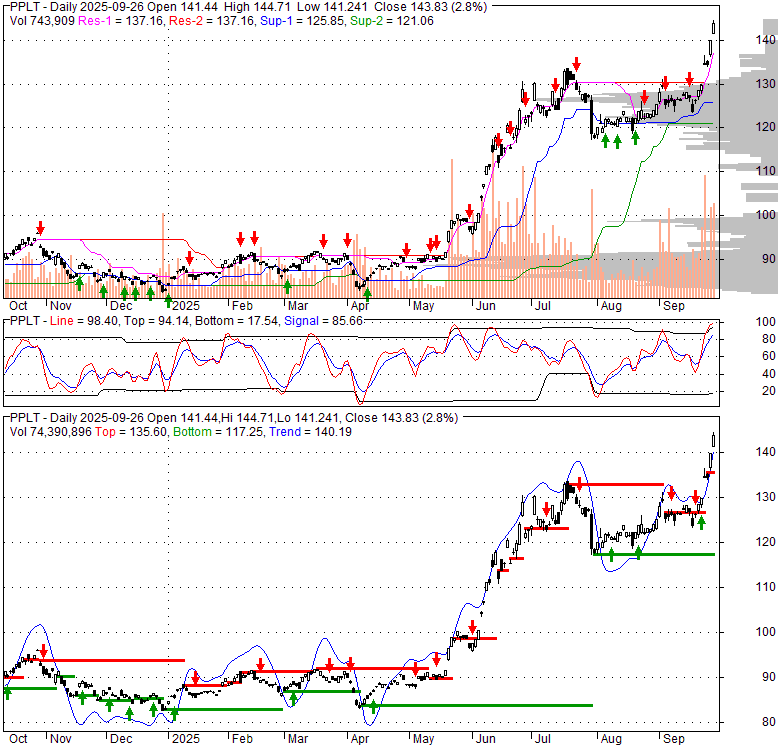Click the Trend = 140.19 label
Viewport: 780px width, 745px height.
[310, 432]
